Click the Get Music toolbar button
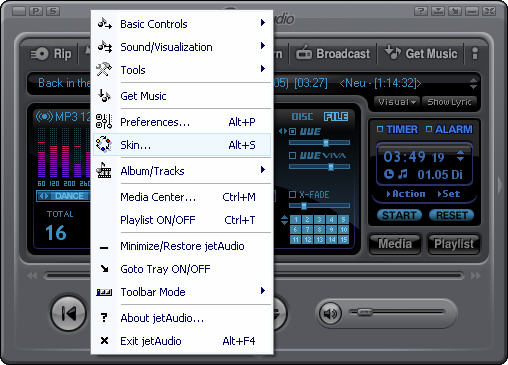Screen dimensions: 508x365 (421, 53)
